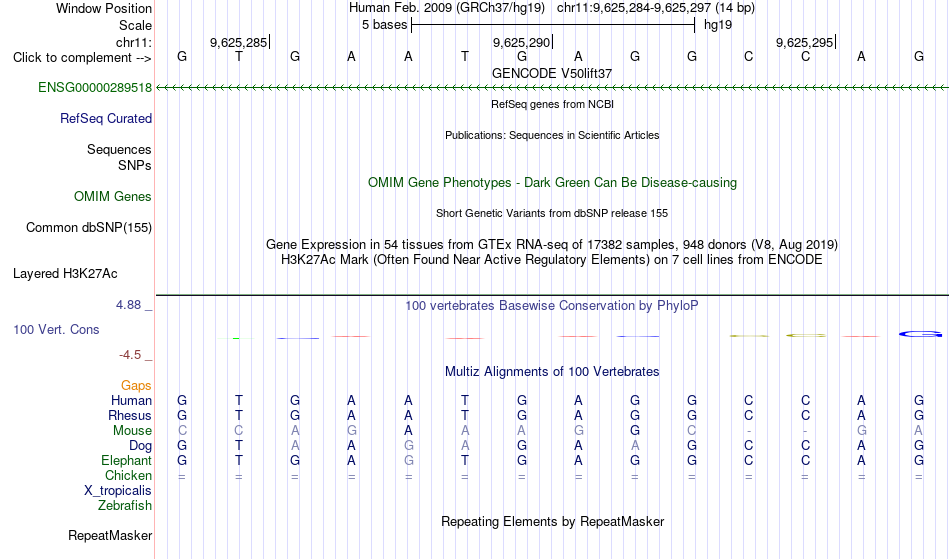Viewport: 950px width, 559px height.
Task: Click the Zebrafish species row label
Action: 125,506
